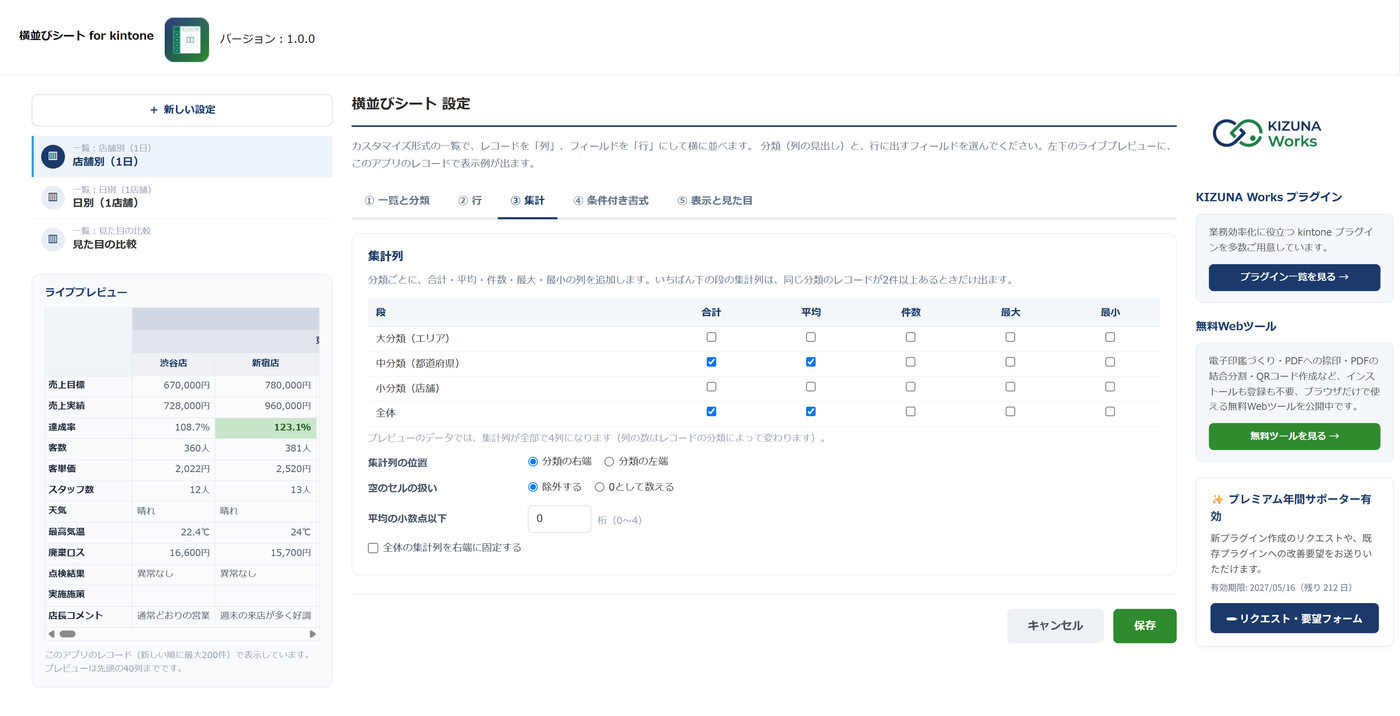Check 平均 for 大分類（エリア）
The width and height of the screenshot is (1400, 716).
(811, 338)
